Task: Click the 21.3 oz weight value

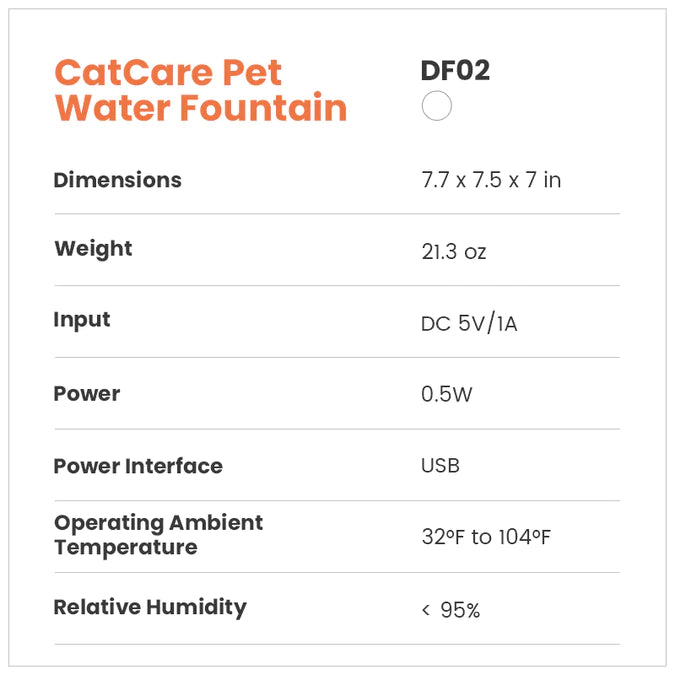Action: [454, 252]
